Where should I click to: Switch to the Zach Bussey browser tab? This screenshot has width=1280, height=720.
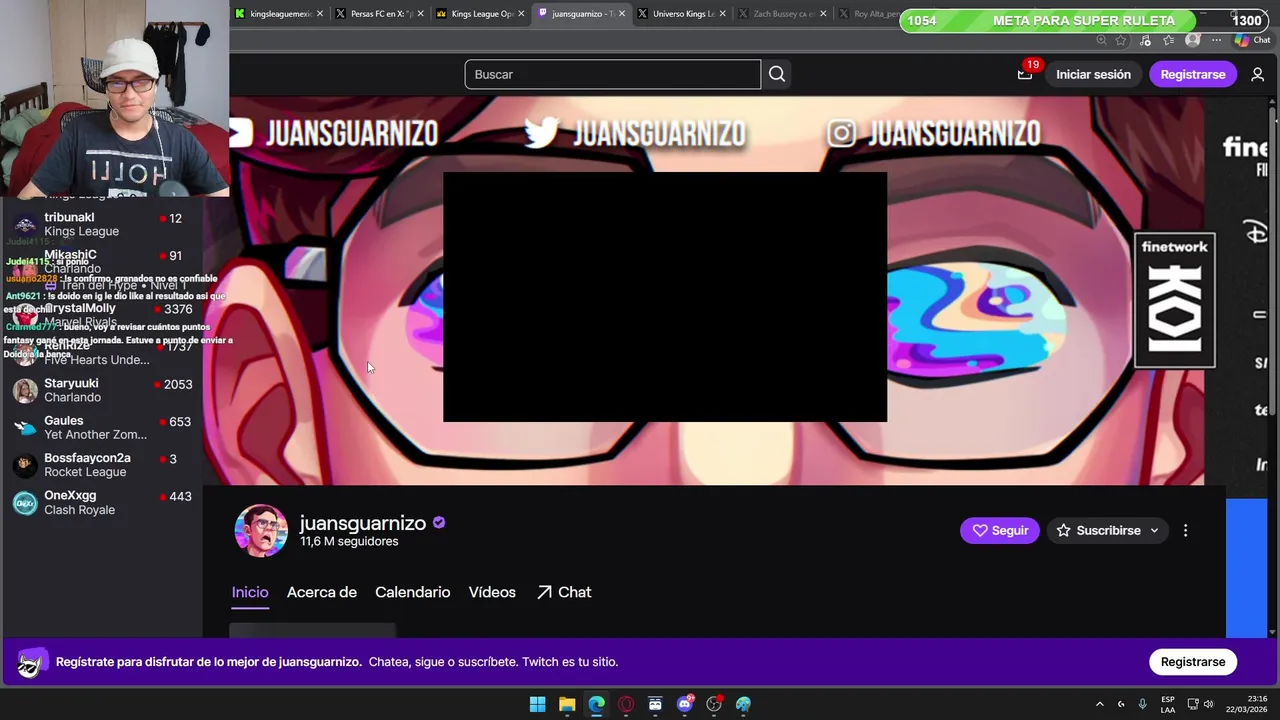(784, 14)
